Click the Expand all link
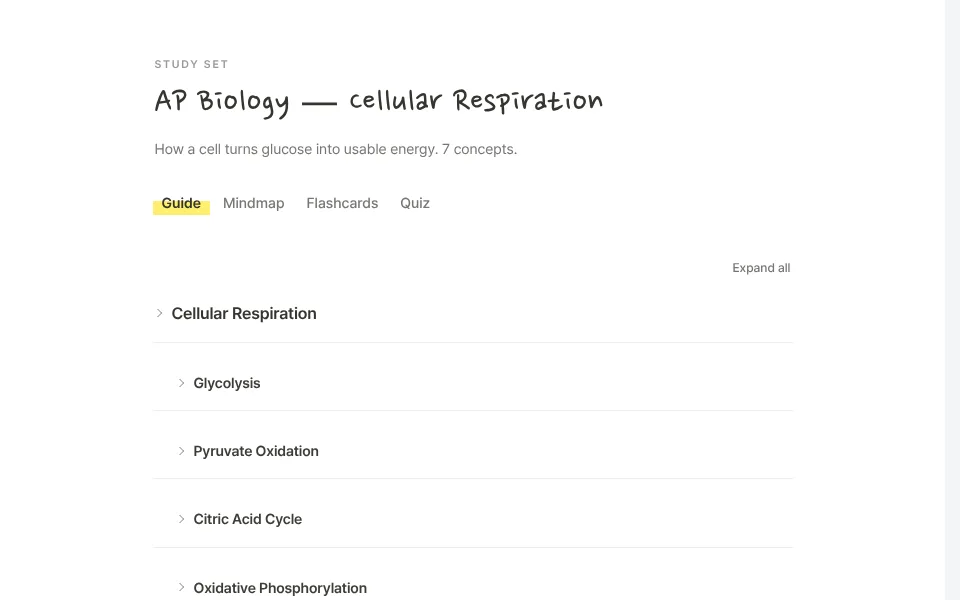This screenshot has width=960, height=600. (761, 268)
